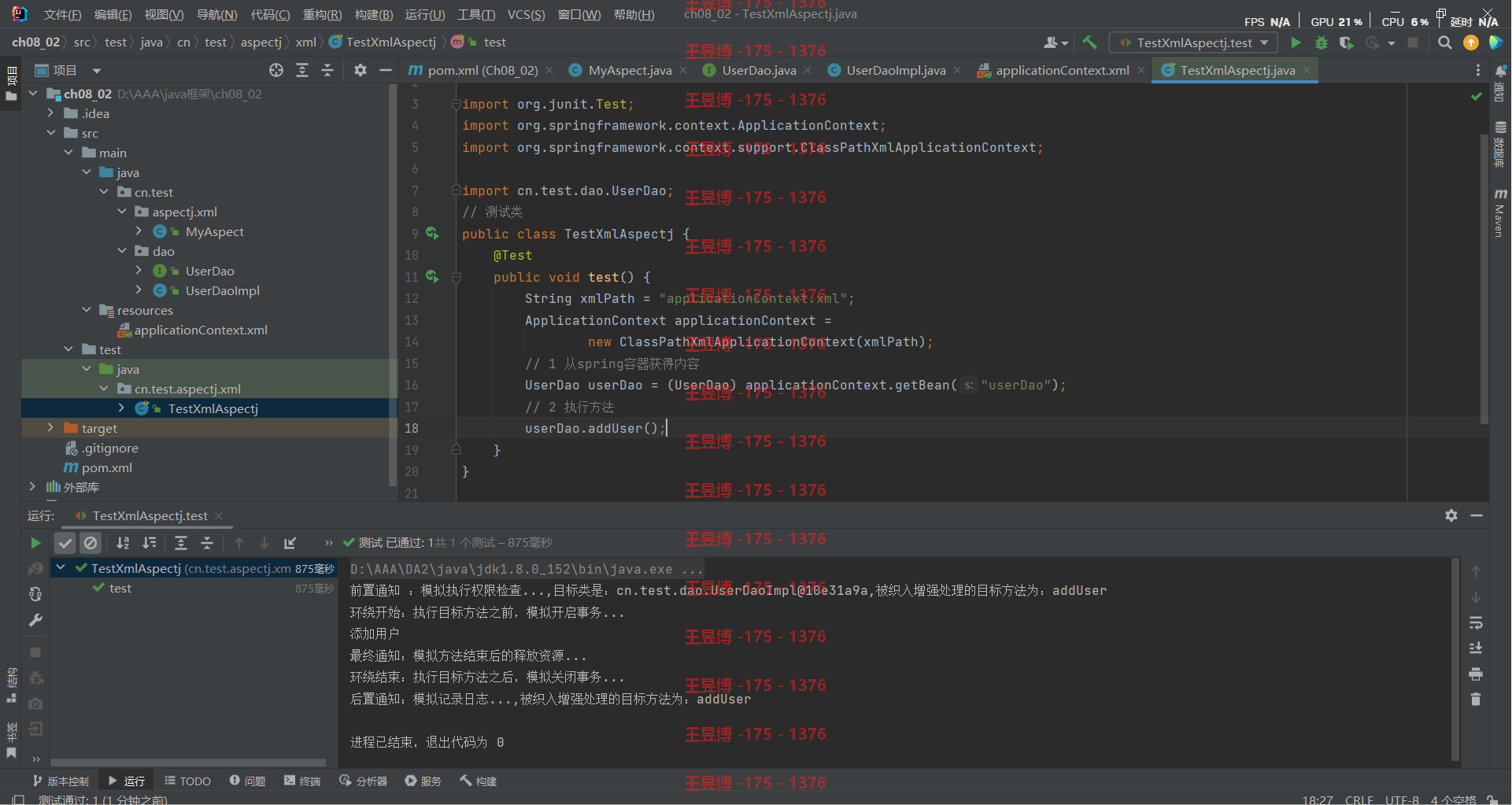This screenshot has width=1512, height=805.
Task: Open the Database side panel
Action: 1500,144
